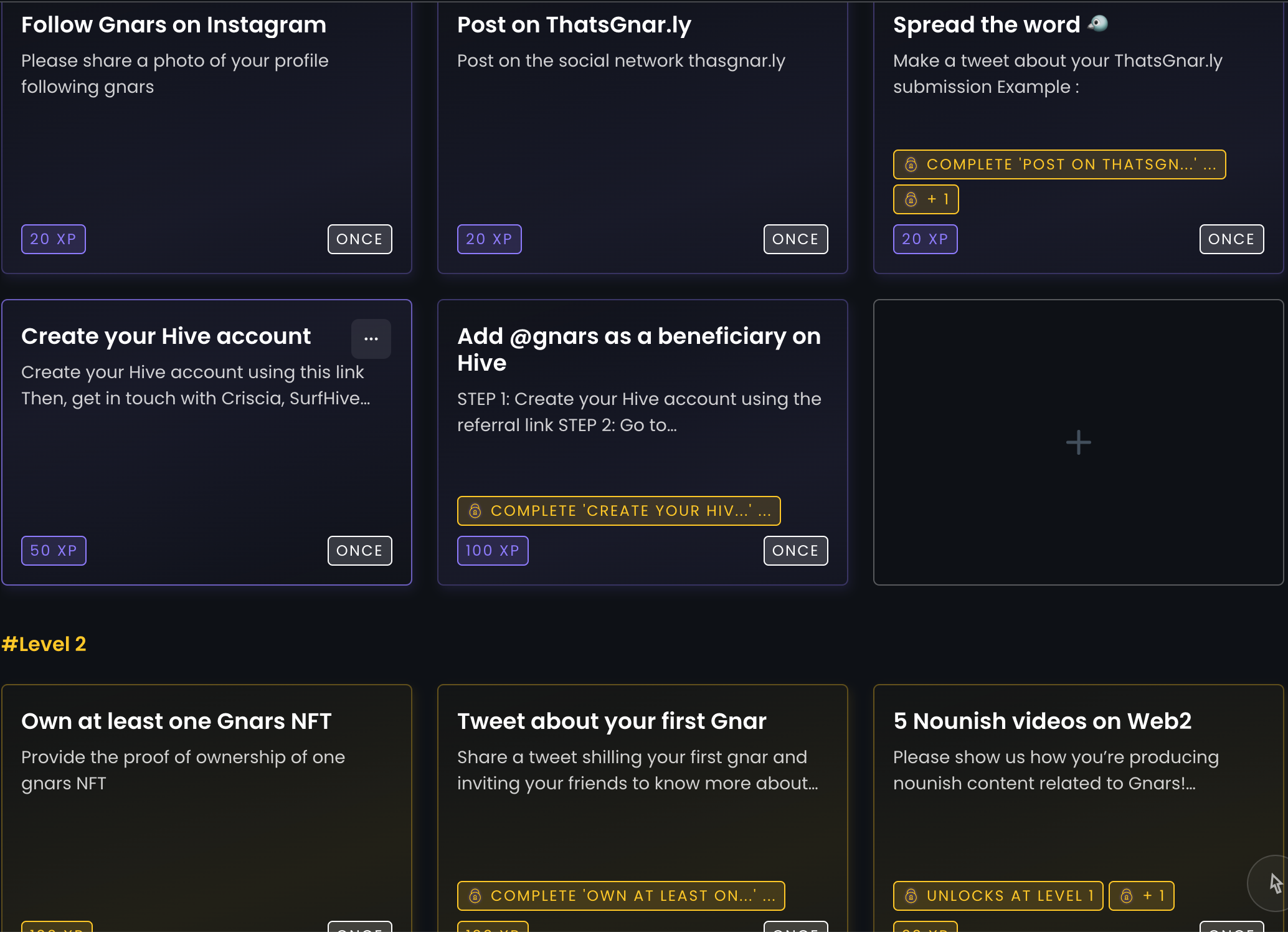The width and height of the screenshot is (1288, 932).
Task: Click lock icon on Unlocks at Level 1 badge
Action: pos(911,896)
